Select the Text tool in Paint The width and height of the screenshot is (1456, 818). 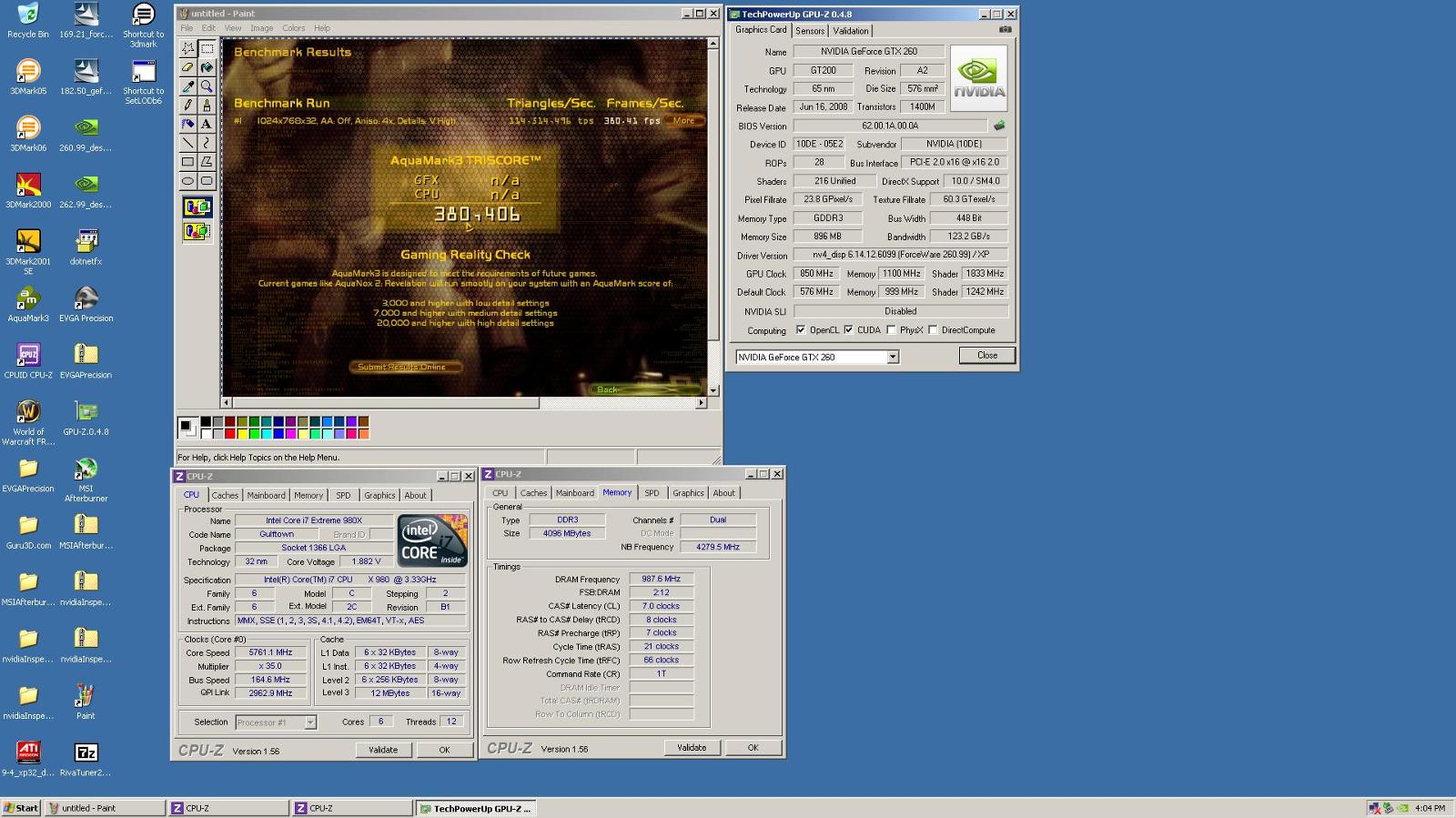tap(207, 124)
